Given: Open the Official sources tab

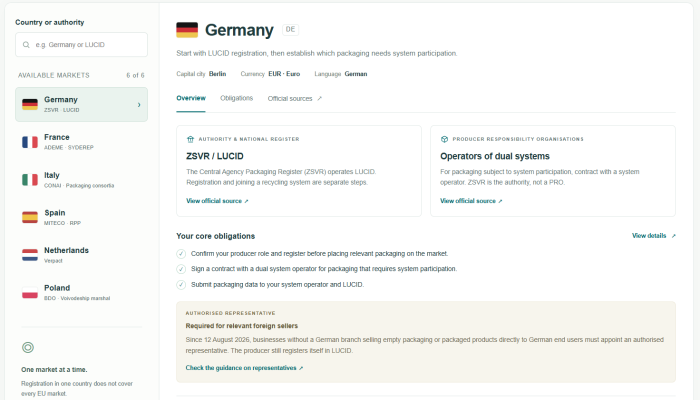Looking at the screenshot, I should pos(295,99).
